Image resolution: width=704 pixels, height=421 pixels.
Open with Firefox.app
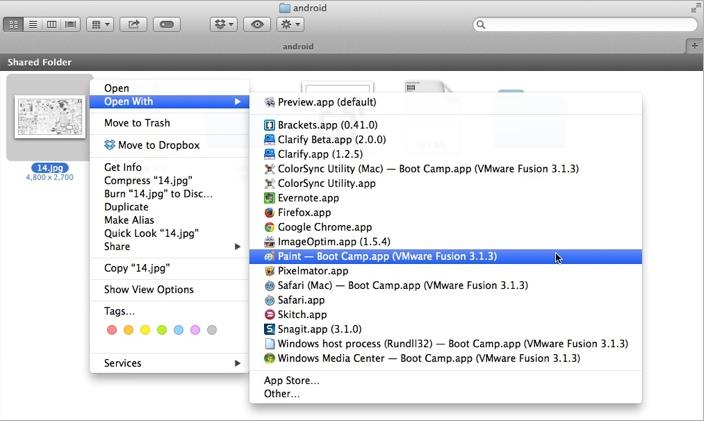pos(445,212)
